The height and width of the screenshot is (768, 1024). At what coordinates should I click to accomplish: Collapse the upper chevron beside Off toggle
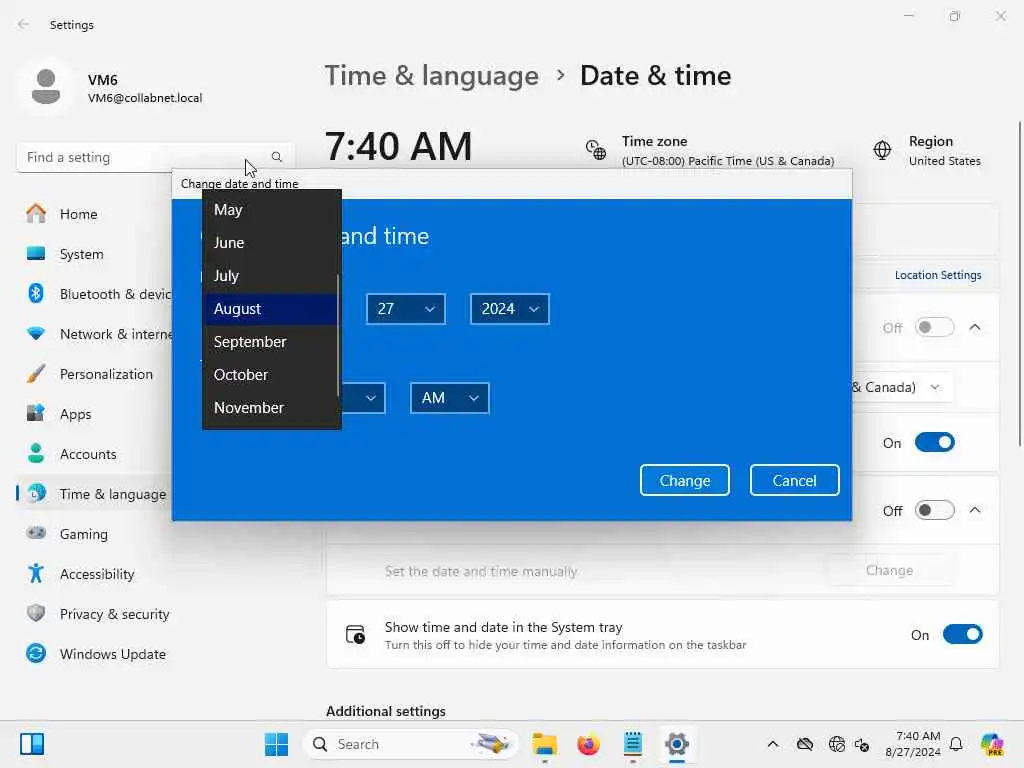975,327
